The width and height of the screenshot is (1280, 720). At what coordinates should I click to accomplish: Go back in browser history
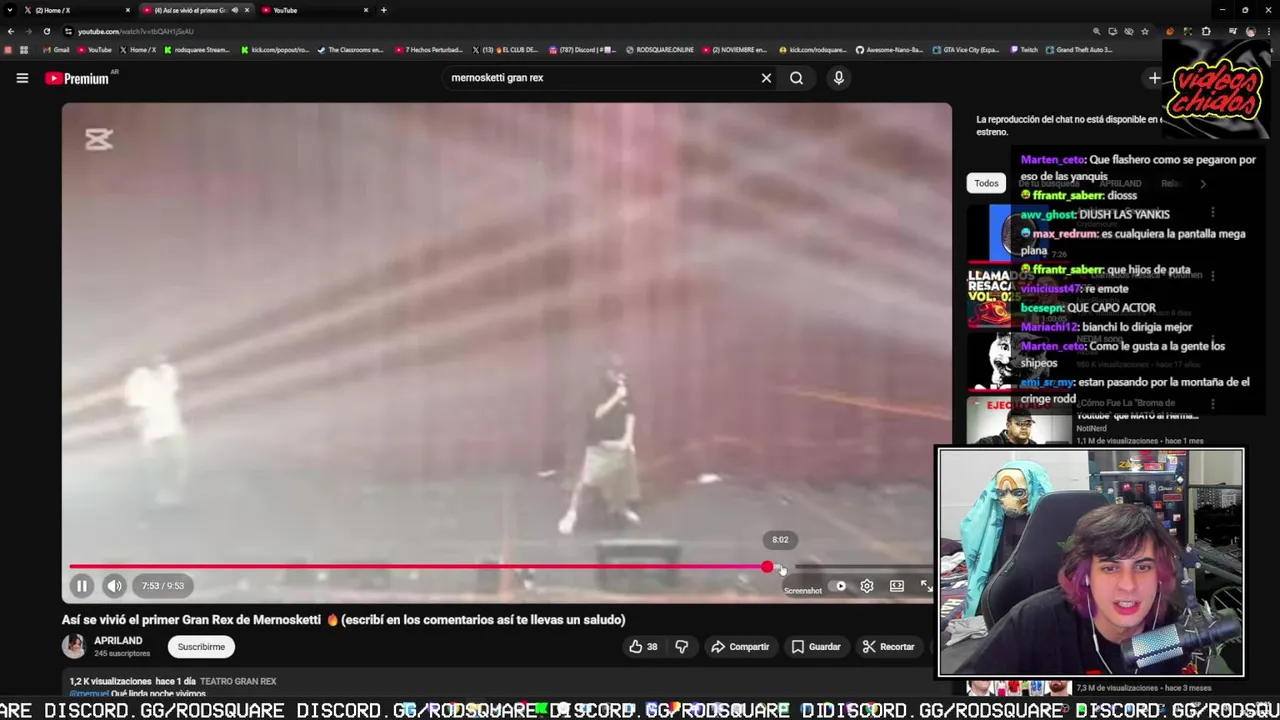click(11, 31)
